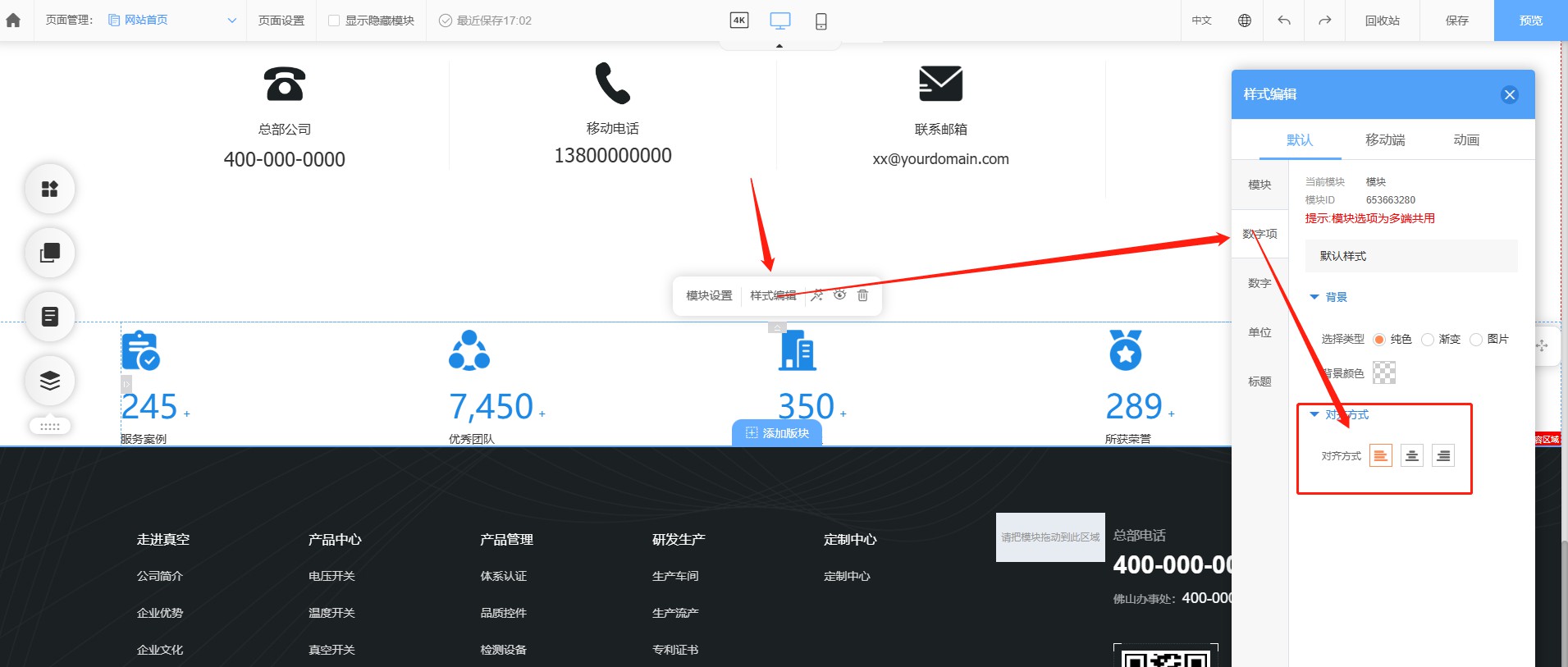Collapse the 对齐方式 section
The image size is (1568, 667).
pyautogui.click(x=1314, y=414)
